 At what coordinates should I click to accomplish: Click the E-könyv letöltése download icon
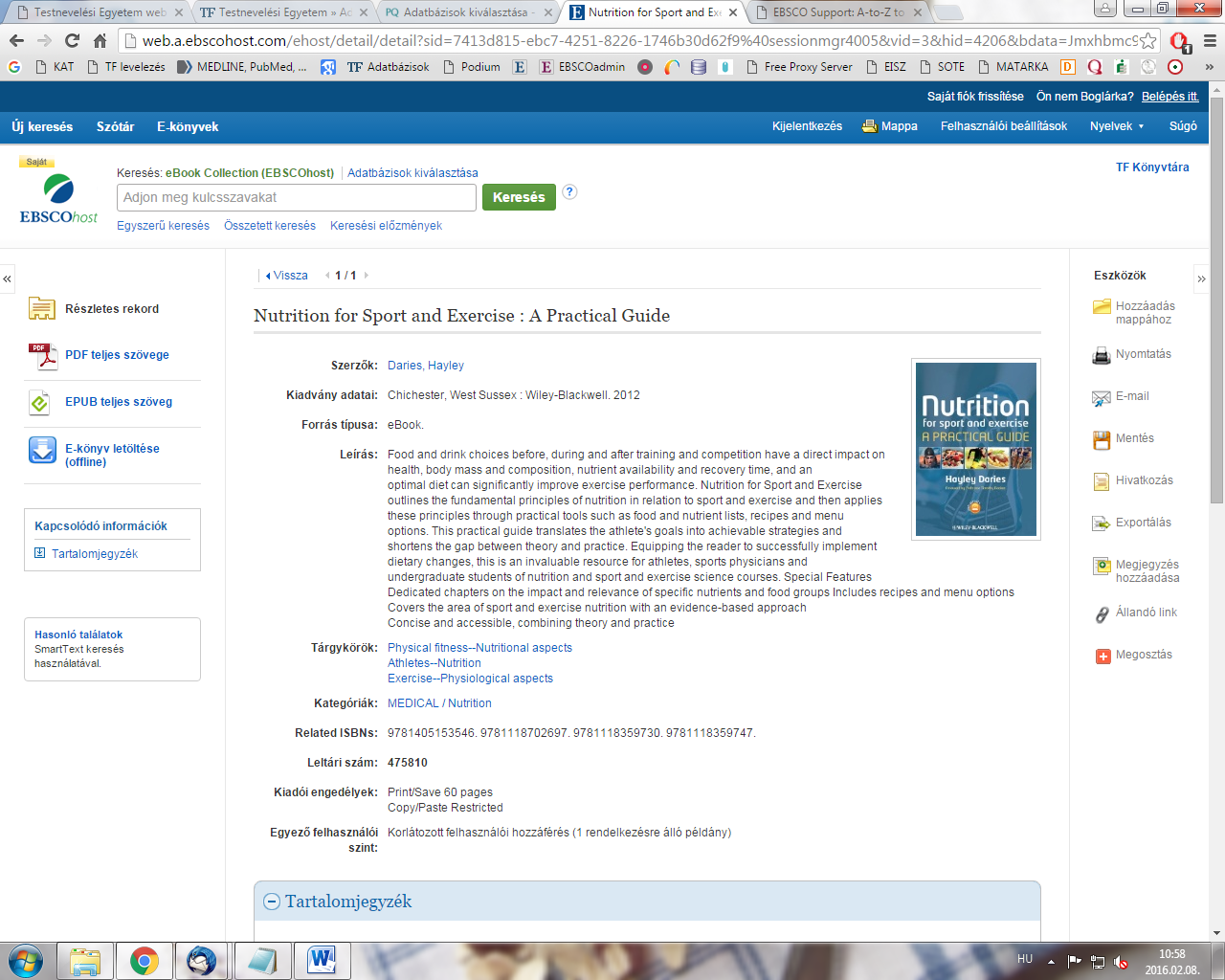[x=42, y=450]
